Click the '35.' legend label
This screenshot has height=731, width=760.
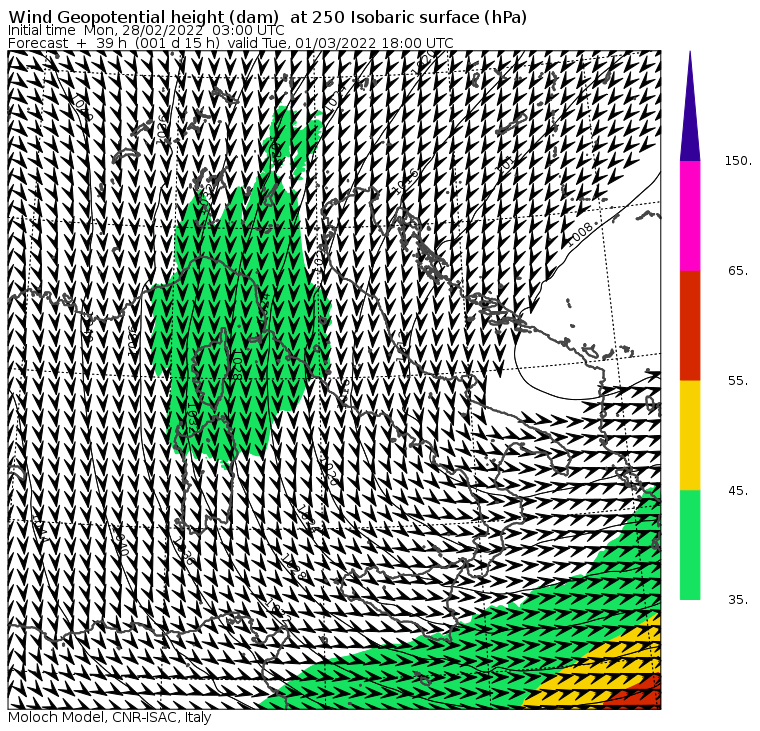[x=738, y=600]
